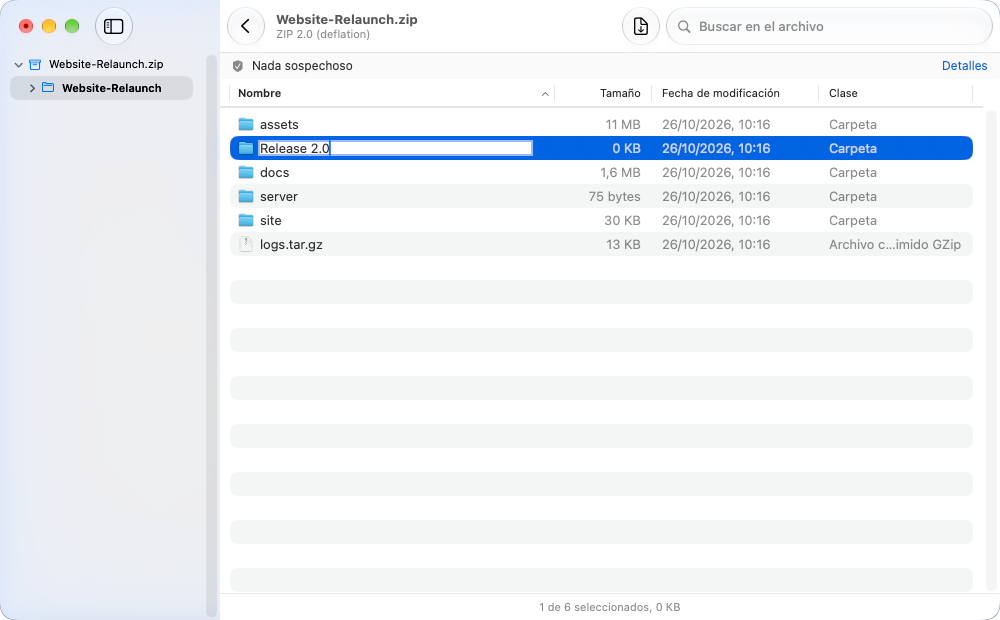This screenshot has width=1000, height=620.
Task: Click the Archivo c...imido GZip class cell
Action: [895, 244]
